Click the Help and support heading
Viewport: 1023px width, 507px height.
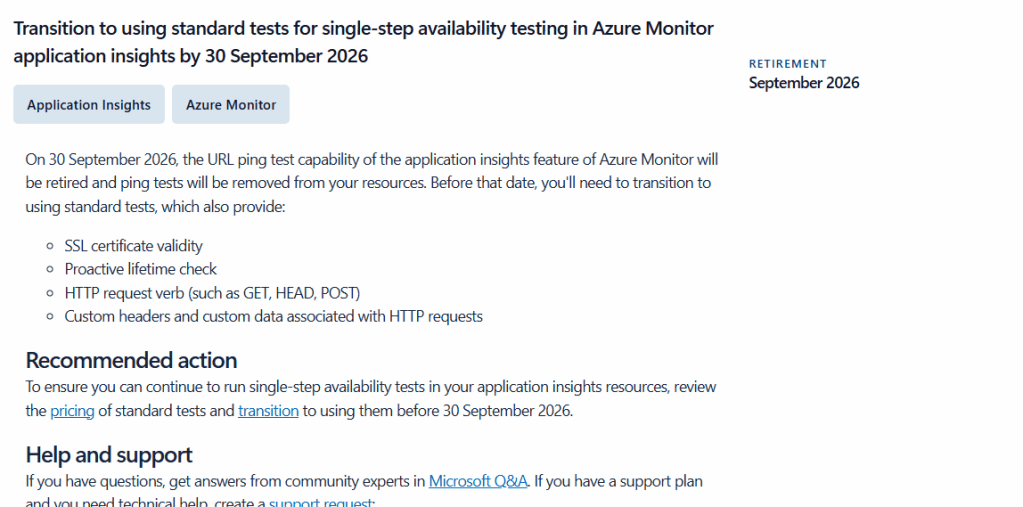(109, 455)
